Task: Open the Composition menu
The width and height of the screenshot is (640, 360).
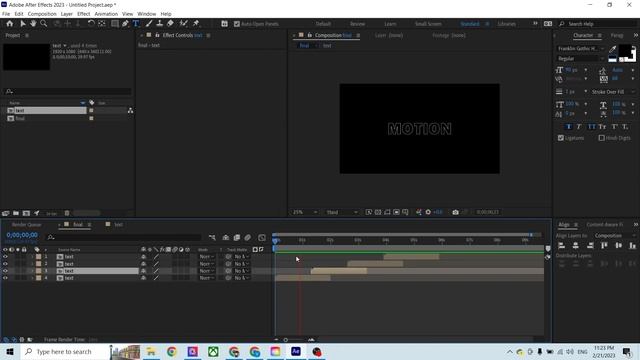Action: click(x=42, y=14)
